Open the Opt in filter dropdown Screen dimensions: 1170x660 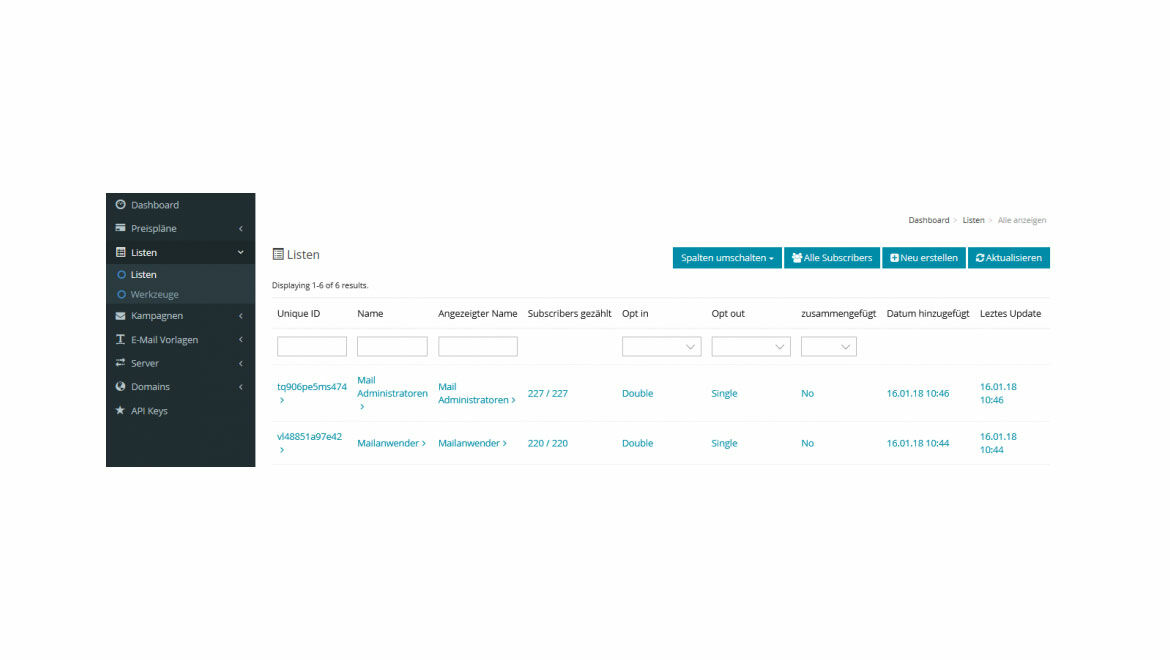[661, 346]
